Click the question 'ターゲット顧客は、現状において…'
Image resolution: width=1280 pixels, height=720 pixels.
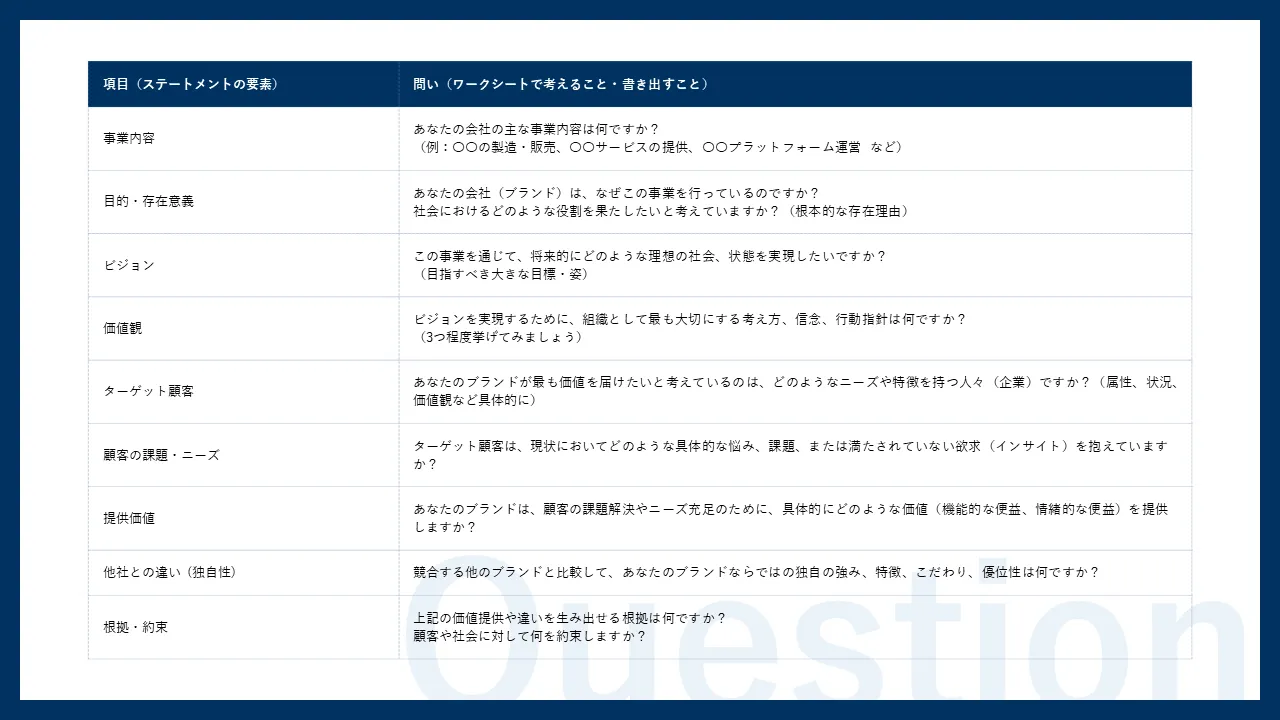790,455
